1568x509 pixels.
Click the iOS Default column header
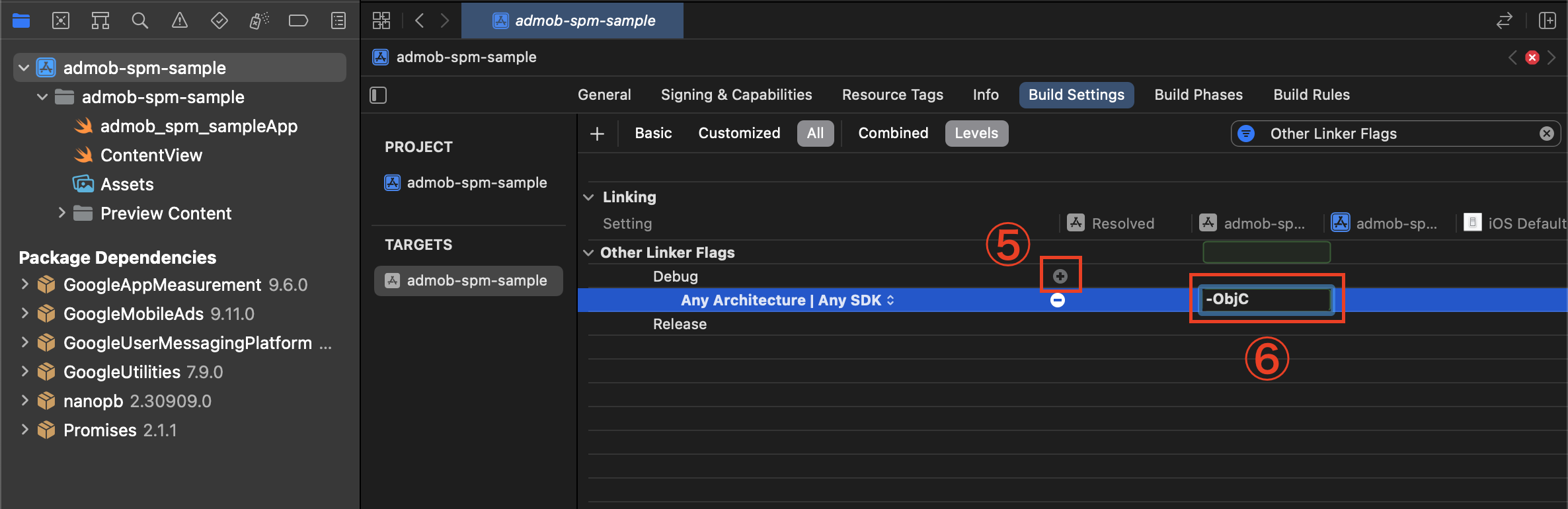1515,223
